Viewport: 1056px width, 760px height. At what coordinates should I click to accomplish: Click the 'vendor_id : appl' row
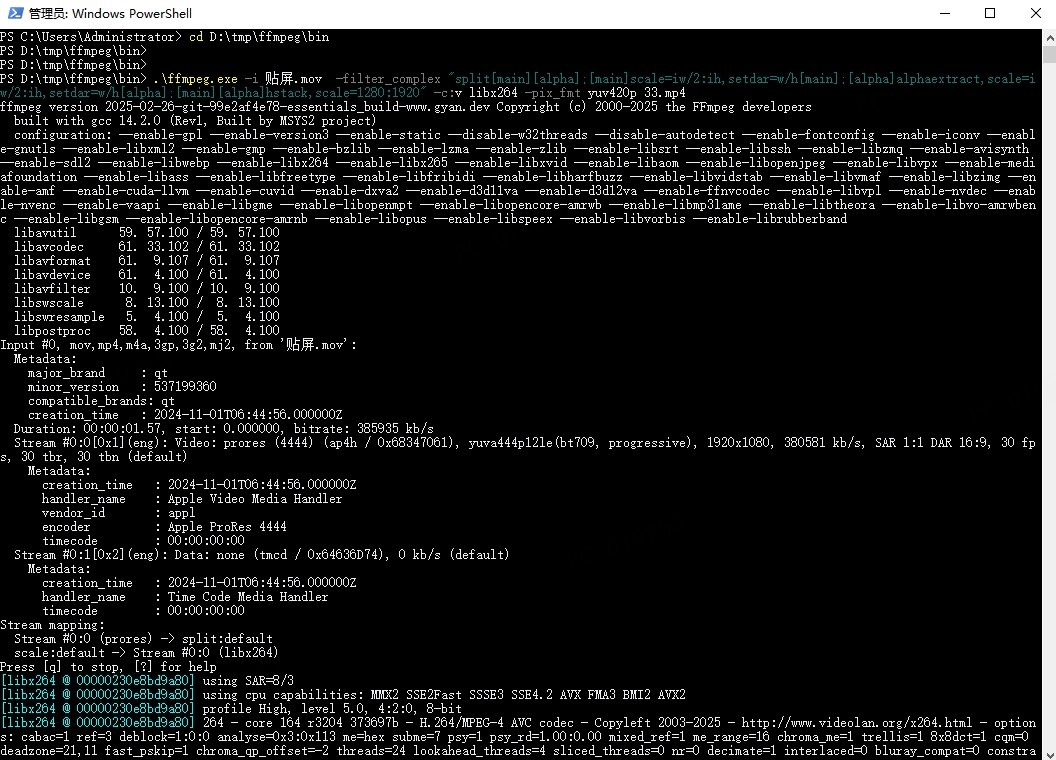tap(119, 513)
